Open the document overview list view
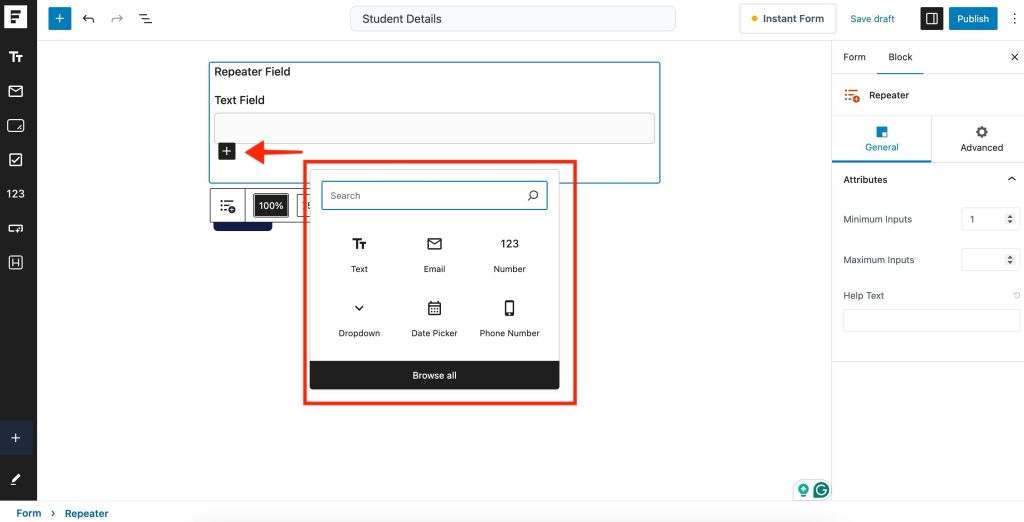This screenshot has width=1024, height=522. pos(145,19)
